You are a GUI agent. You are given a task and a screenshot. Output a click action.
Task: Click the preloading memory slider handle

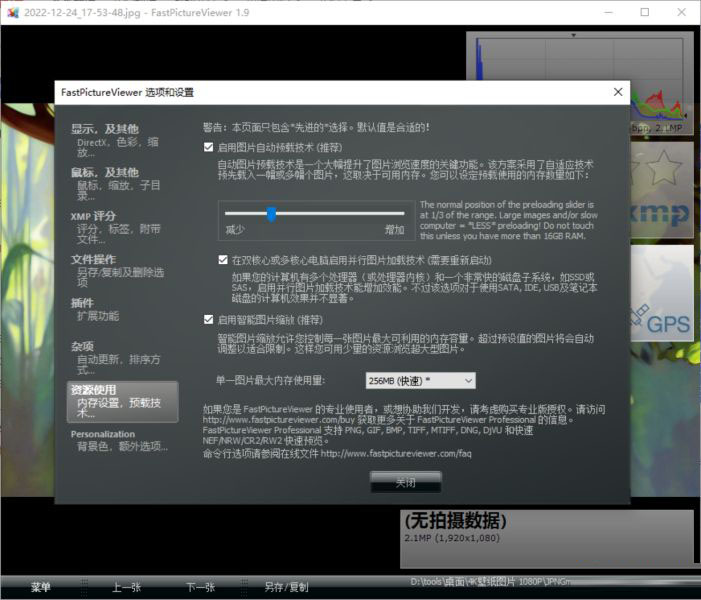pos(271,214)
